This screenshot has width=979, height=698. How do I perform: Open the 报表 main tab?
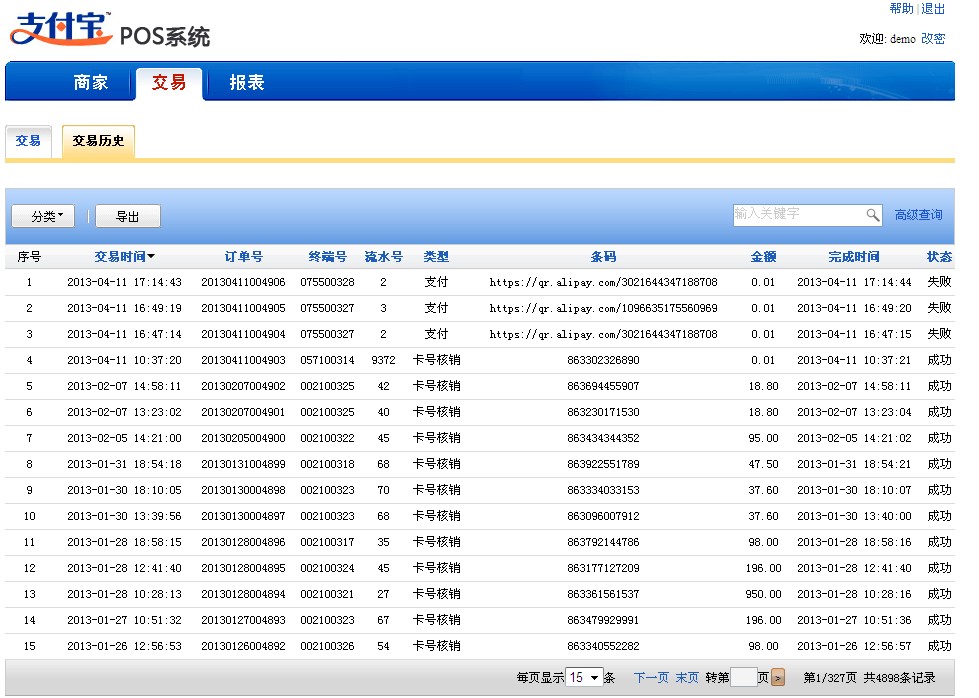(247, 82)
